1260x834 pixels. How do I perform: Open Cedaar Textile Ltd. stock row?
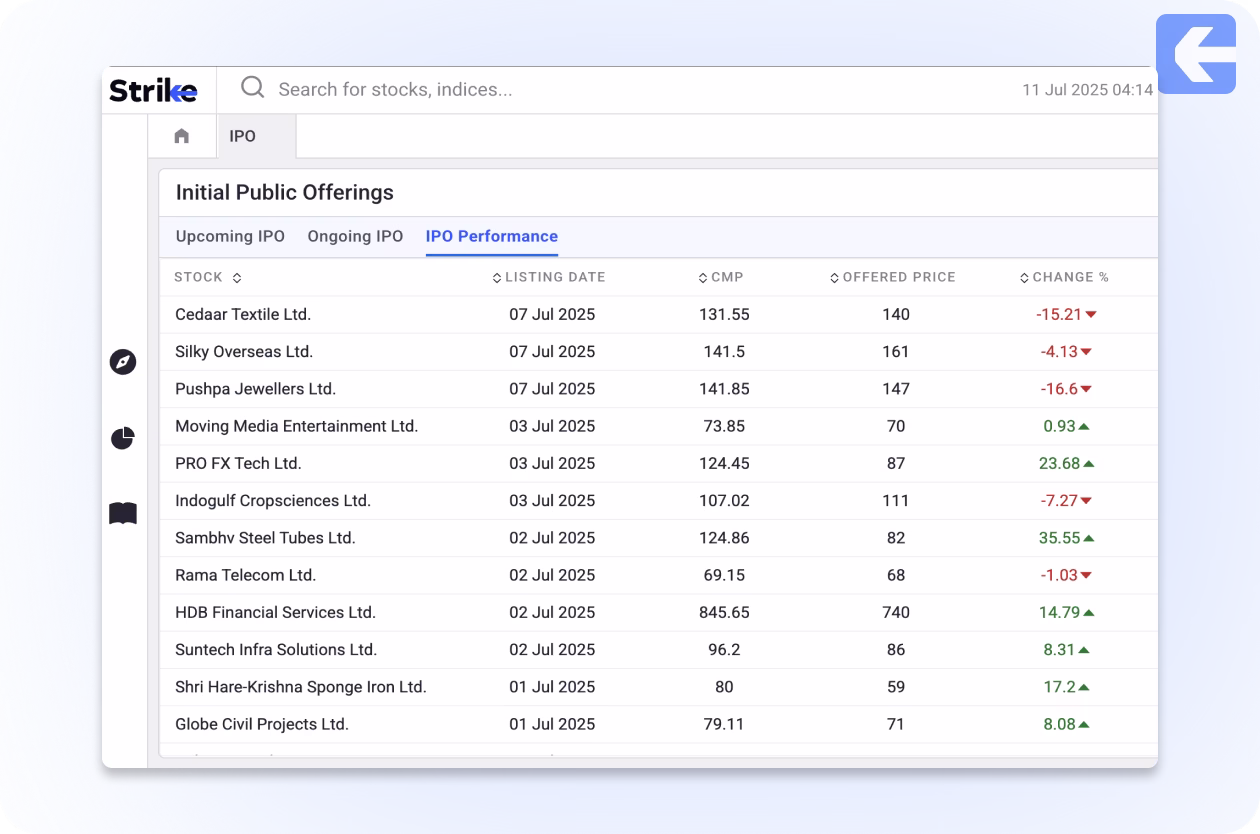[x=243, y=314]
